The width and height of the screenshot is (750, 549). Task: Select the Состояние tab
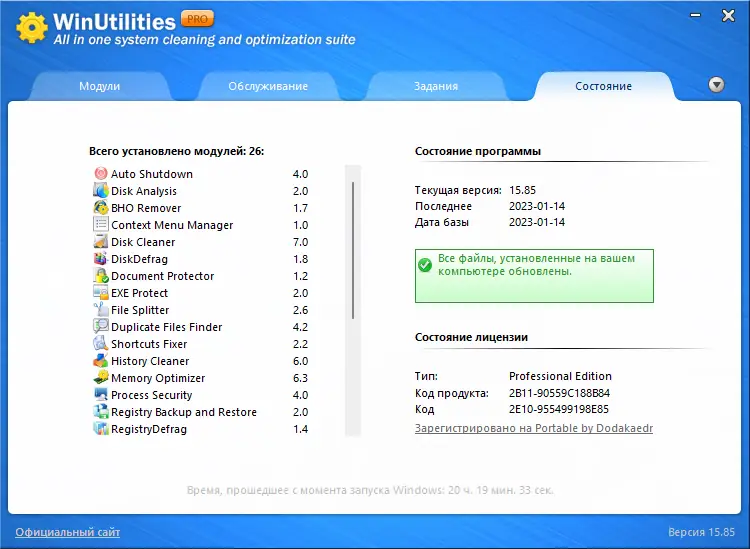click(x=604, y=86)
